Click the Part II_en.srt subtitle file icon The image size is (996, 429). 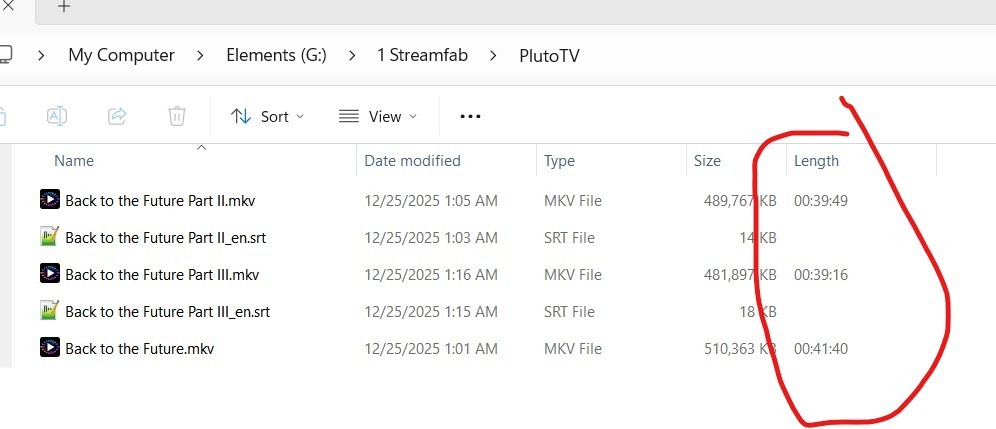[x=49, y=237]
